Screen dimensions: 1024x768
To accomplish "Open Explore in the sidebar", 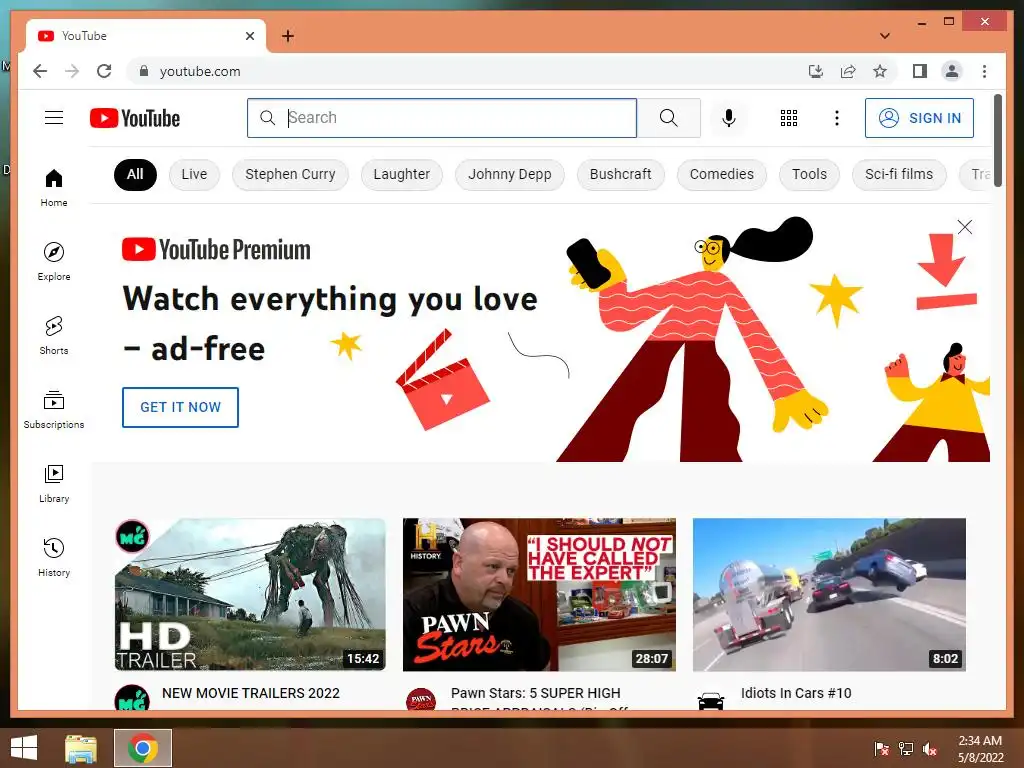I will coord(54,261).
